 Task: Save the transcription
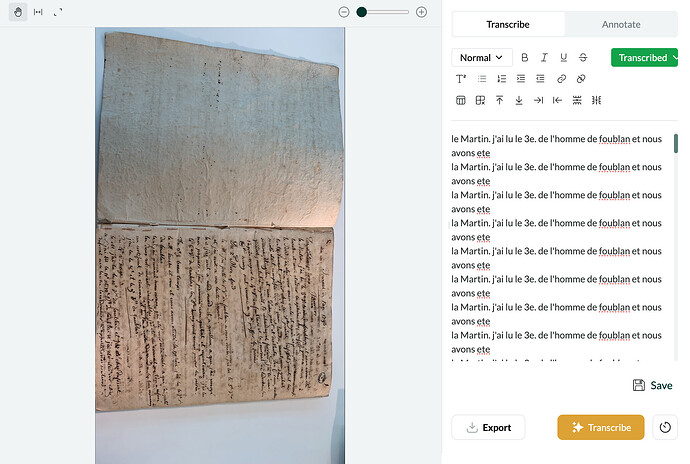tap(653, 386)
